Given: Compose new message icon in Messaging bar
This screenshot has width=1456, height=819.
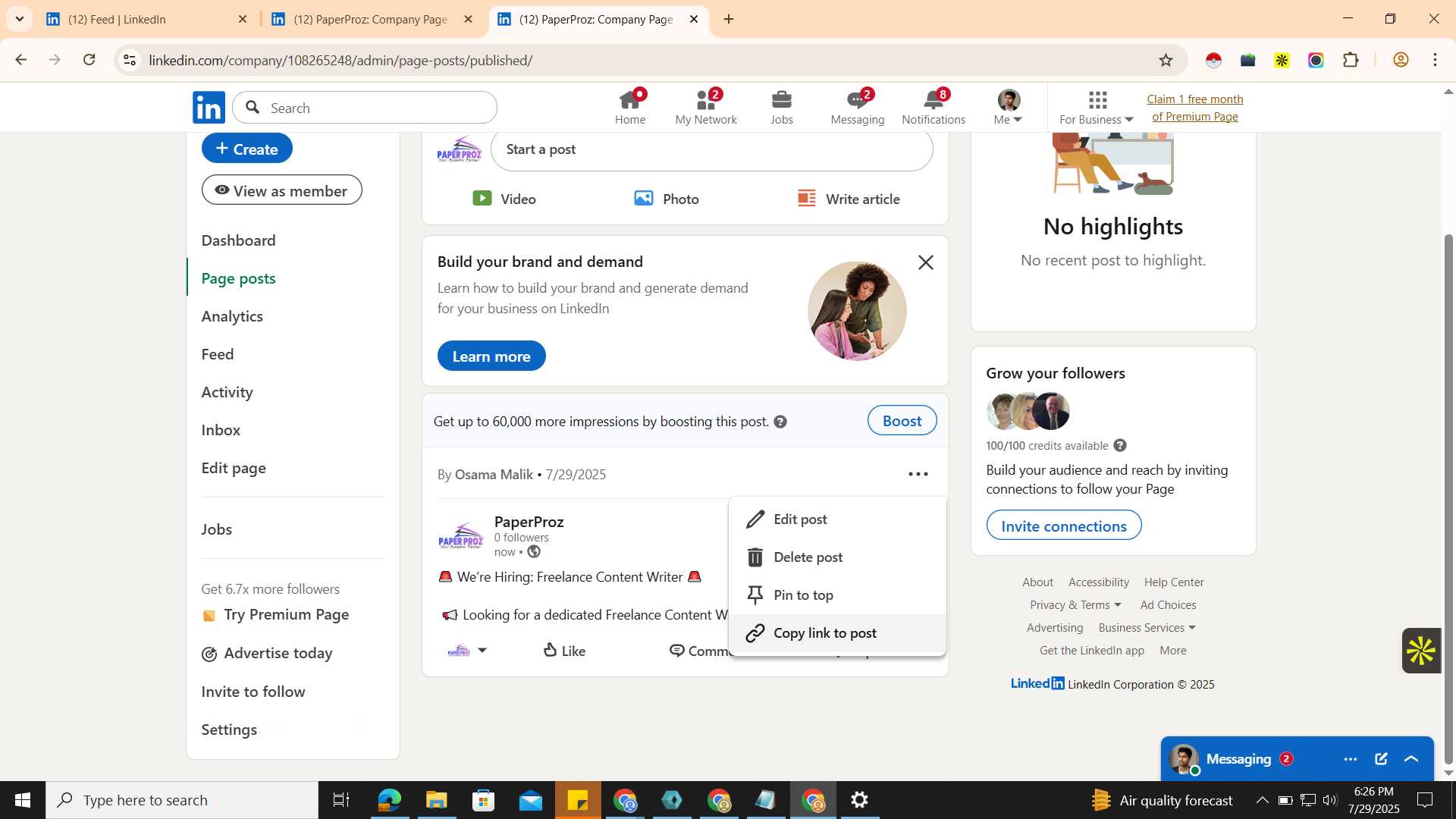Looking at the screenshot, I should (x=1381, y=759).
